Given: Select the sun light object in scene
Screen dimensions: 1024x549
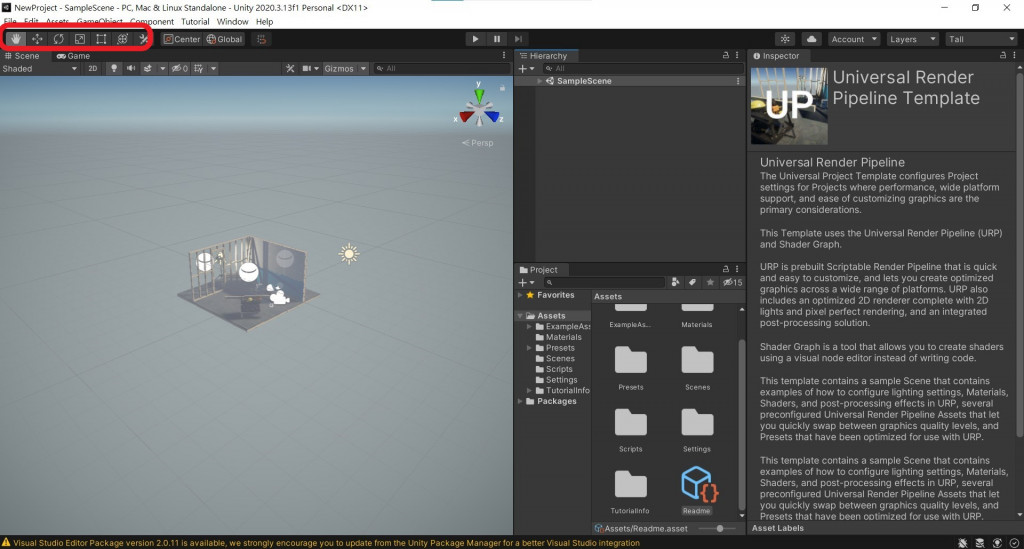Looking at the screenshot, I should 349,254.
